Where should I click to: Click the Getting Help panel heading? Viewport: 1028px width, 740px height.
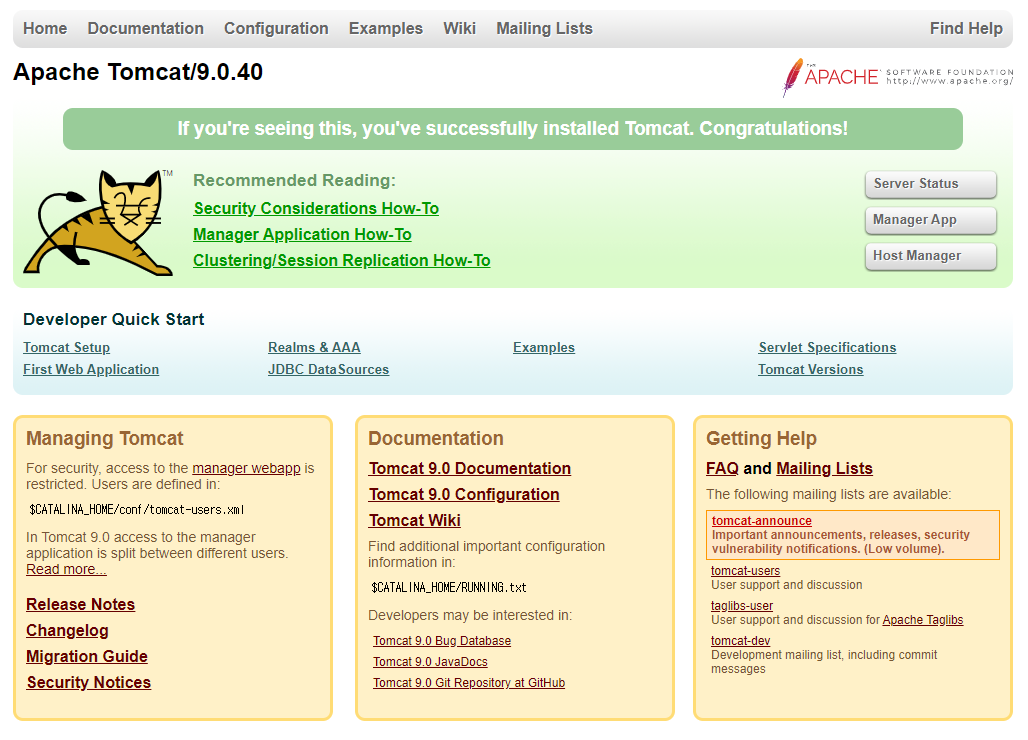pyautogui.click(x=761, y=438)
